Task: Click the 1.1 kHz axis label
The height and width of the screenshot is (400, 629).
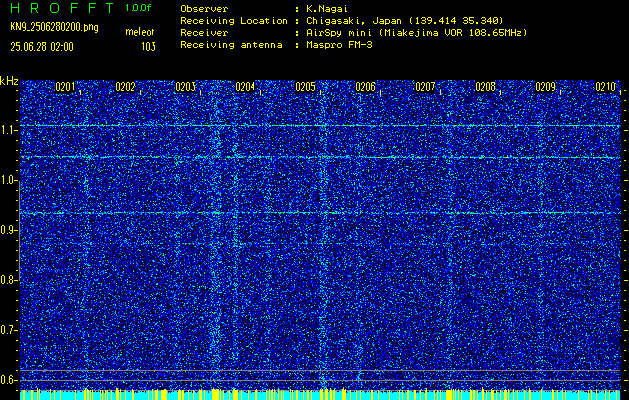Action: 8,130
